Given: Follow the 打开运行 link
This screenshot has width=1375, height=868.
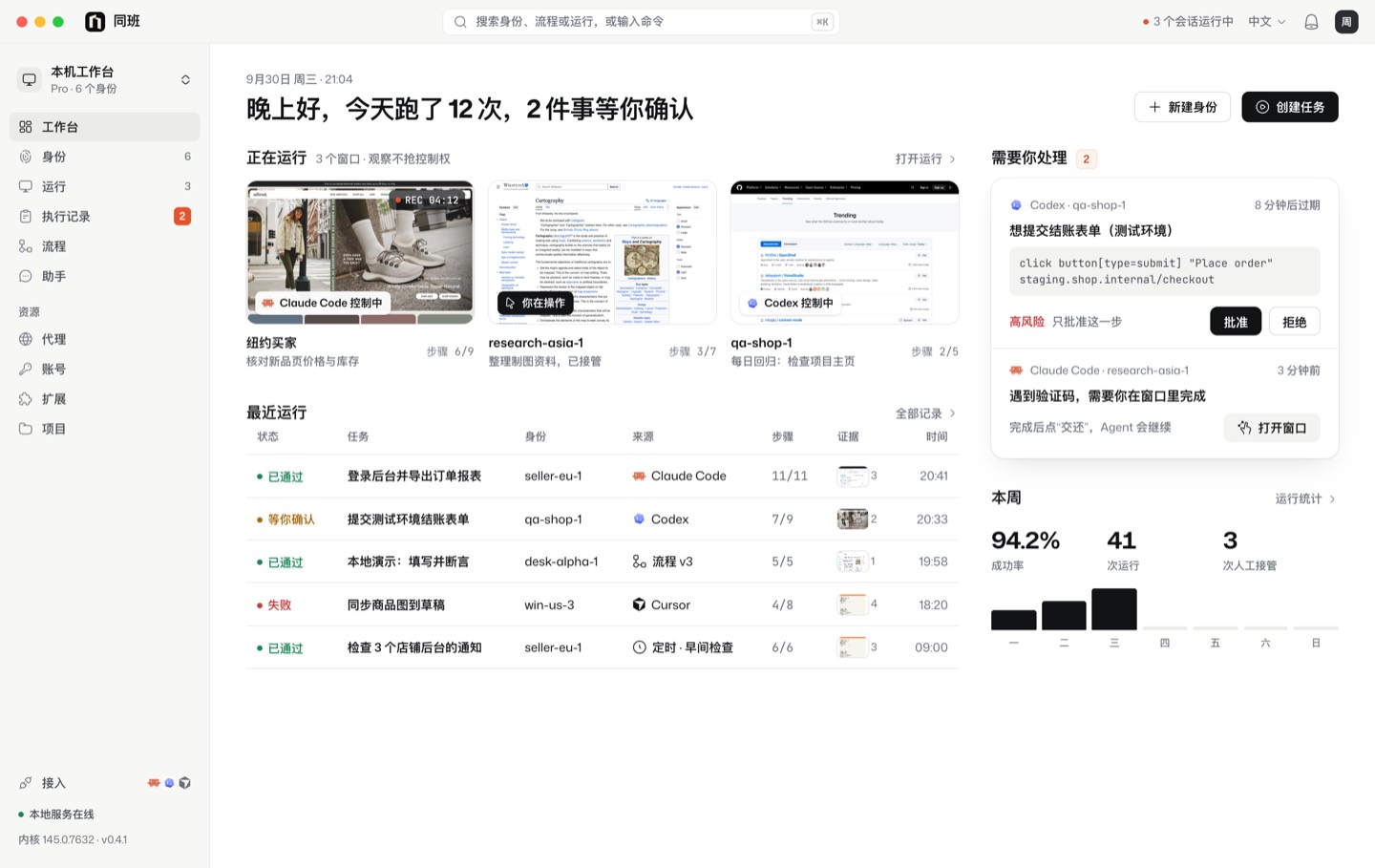Looking at the screenshot, I should [925, 159].
